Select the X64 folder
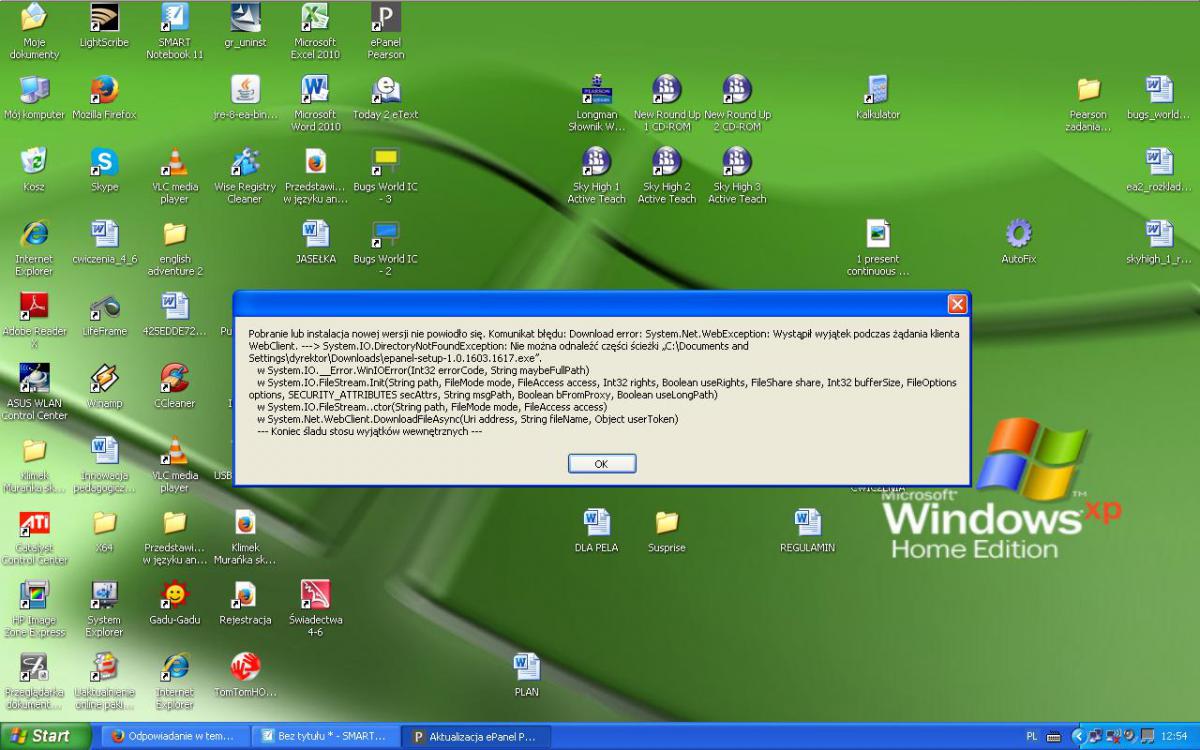 (104, 530)
